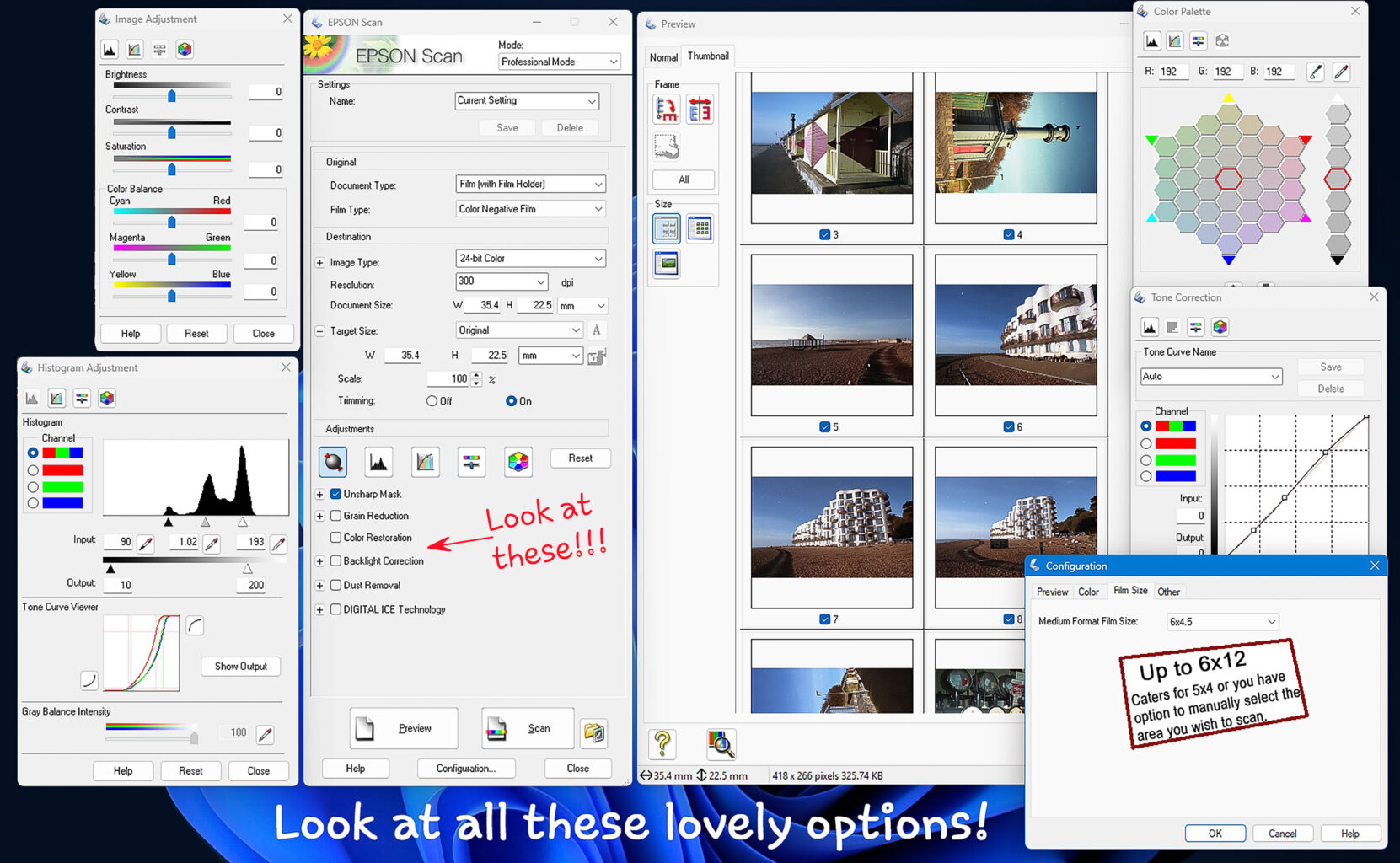Click the zoom magnifier icon in Preview
The width and height of the screenshot is (1400, 863).
pyautogui.click(x=721, y=743)
